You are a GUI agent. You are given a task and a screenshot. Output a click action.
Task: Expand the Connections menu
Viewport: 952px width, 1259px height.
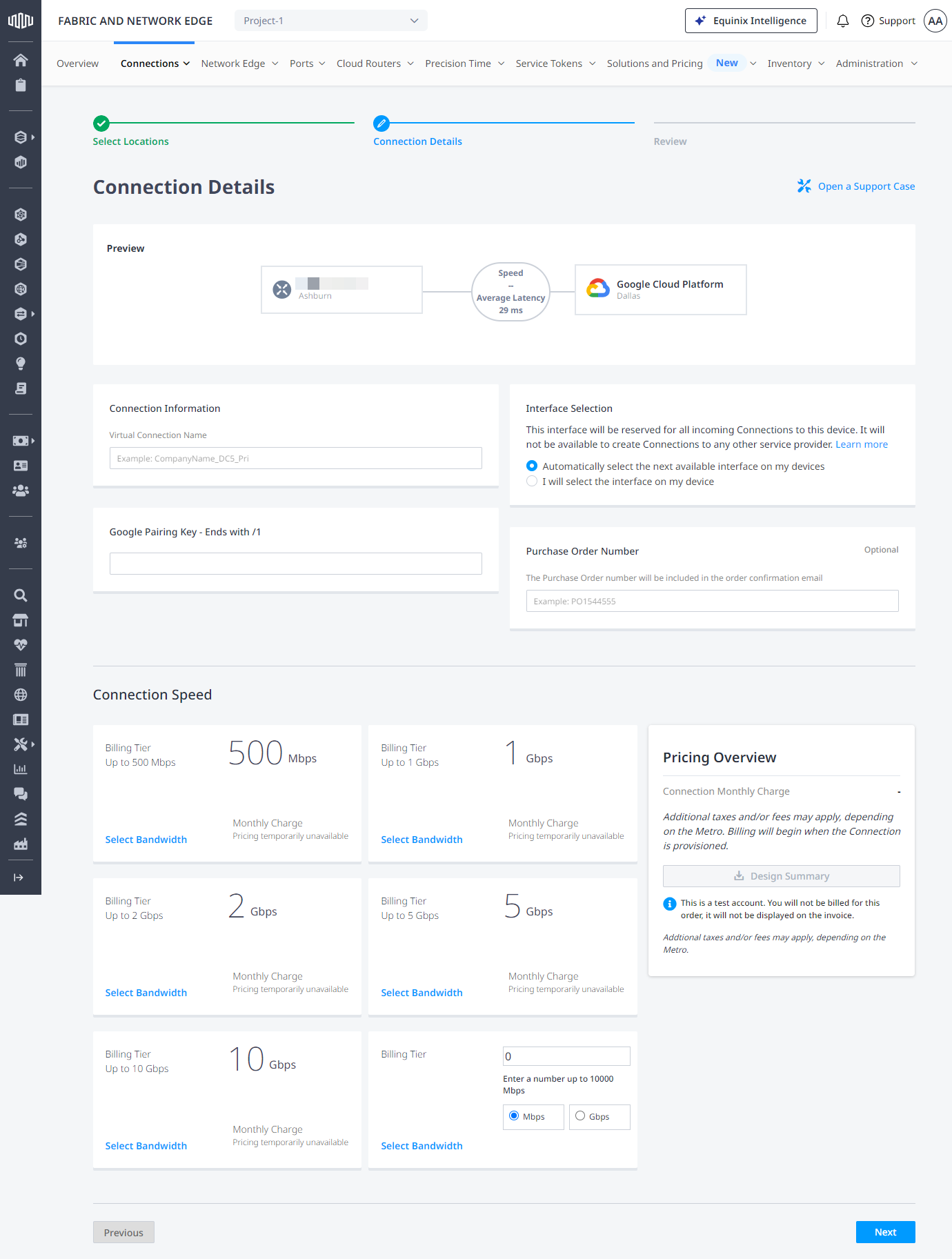tap(155, 63)
